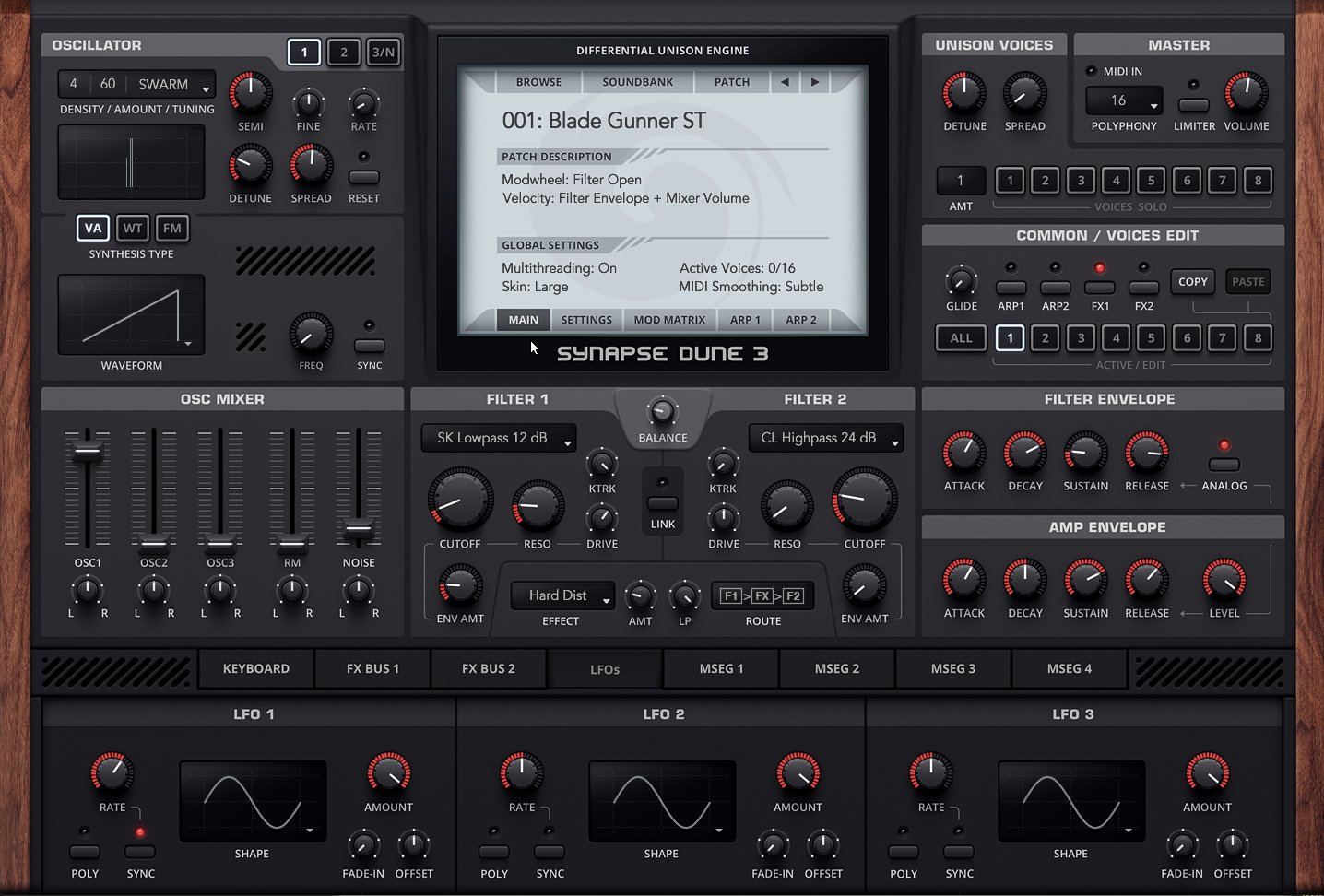The height and width of the screenshot is (896, 1324).
Task: Click the next patch arrow
Action: pos(815,81)
